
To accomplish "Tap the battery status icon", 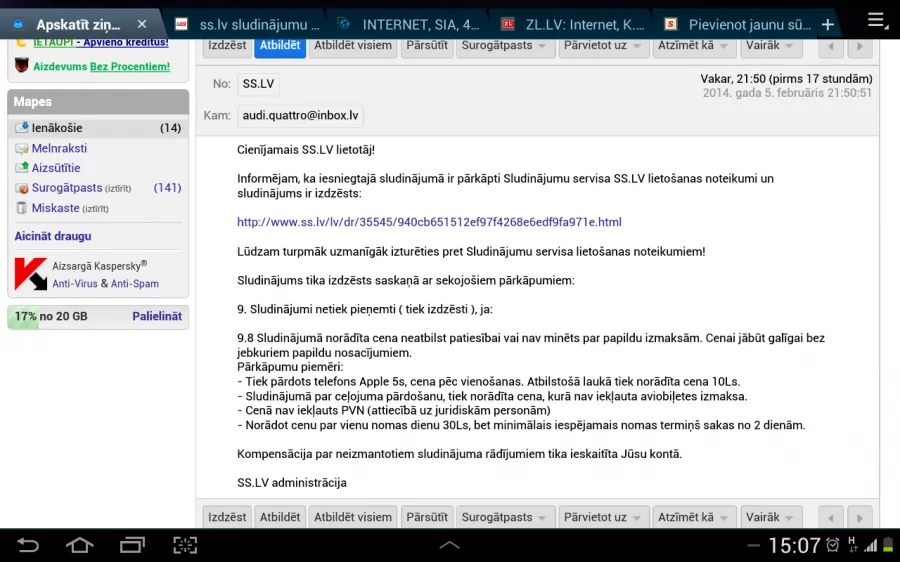I will click(888, 545).
